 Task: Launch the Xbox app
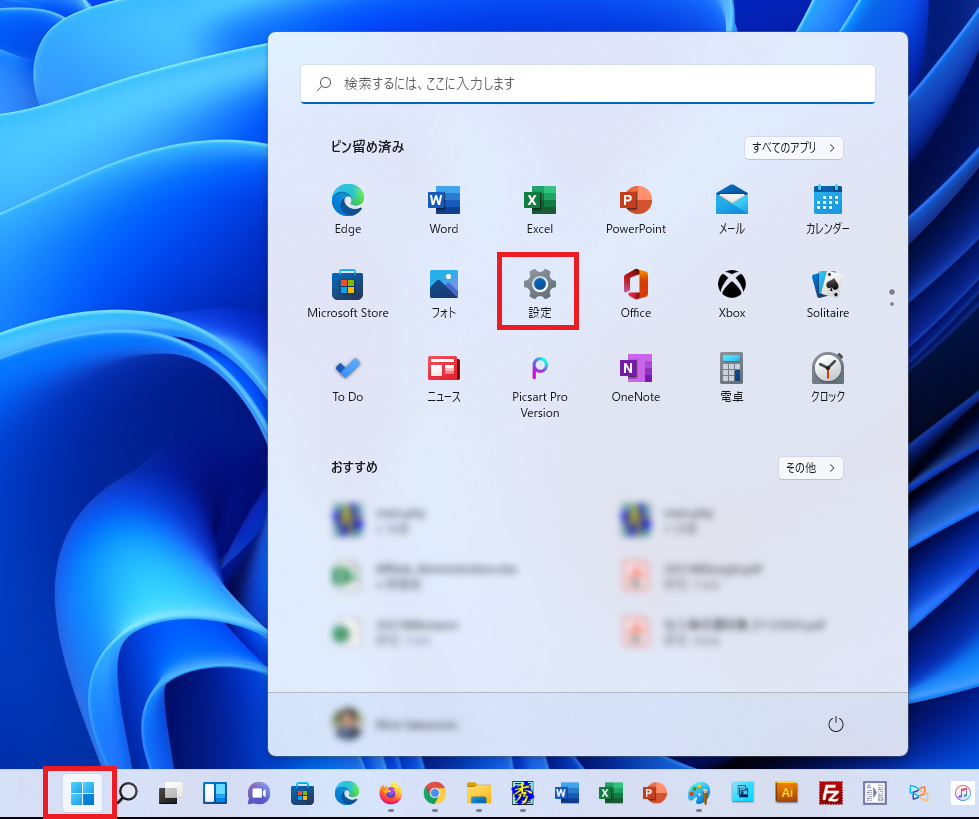(x=732, y=293)
